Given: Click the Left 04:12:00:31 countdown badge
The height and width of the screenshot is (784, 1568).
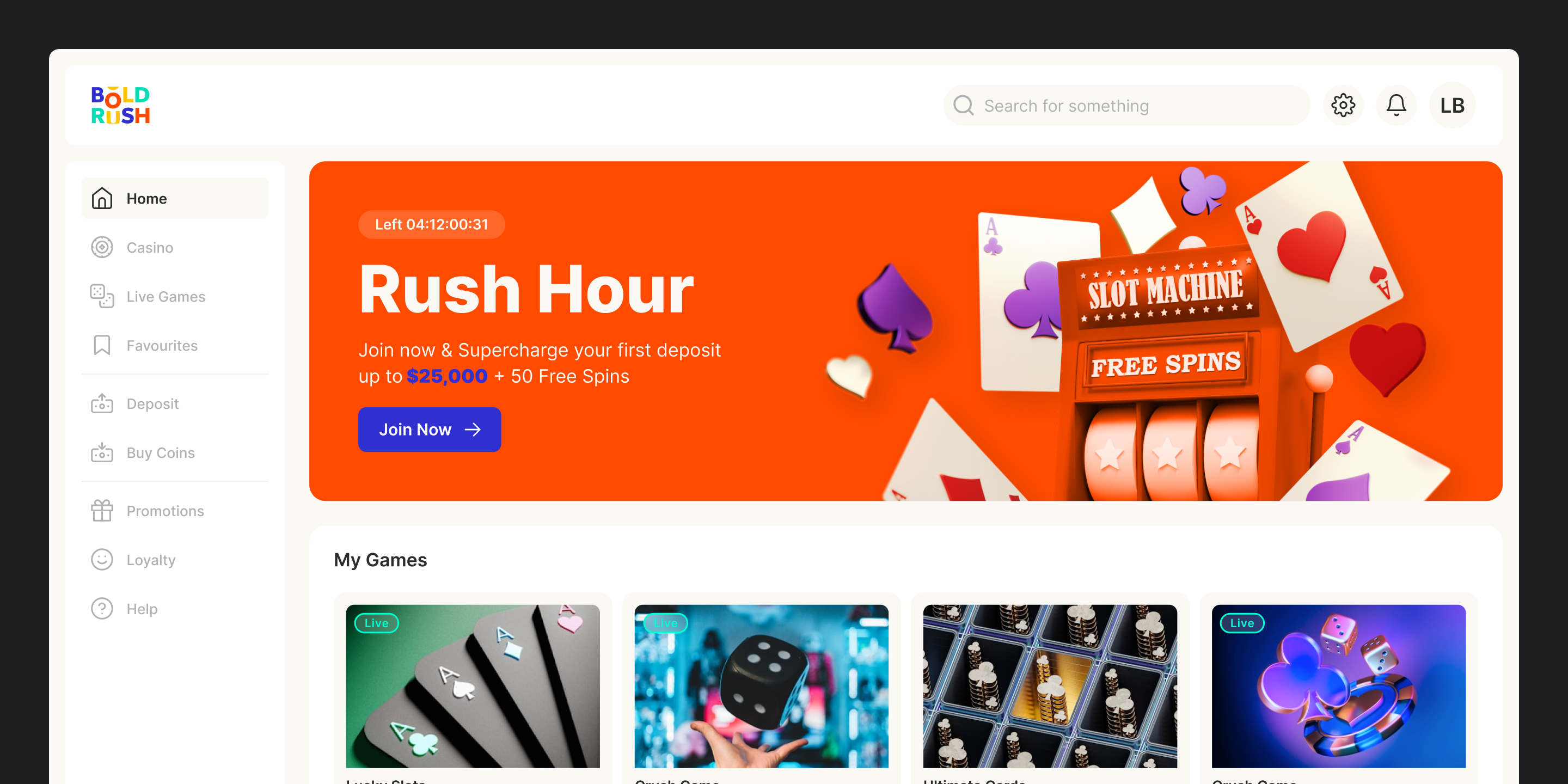Looking at the screenshot, I should [432, 225].
